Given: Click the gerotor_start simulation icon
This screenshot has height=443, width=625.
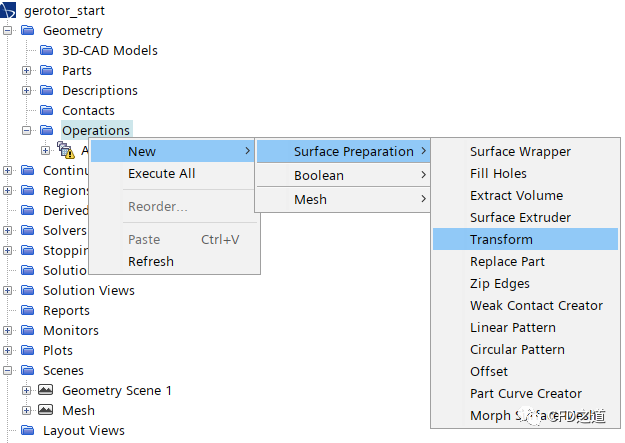Looking at the screenshot, I should 10,10.
